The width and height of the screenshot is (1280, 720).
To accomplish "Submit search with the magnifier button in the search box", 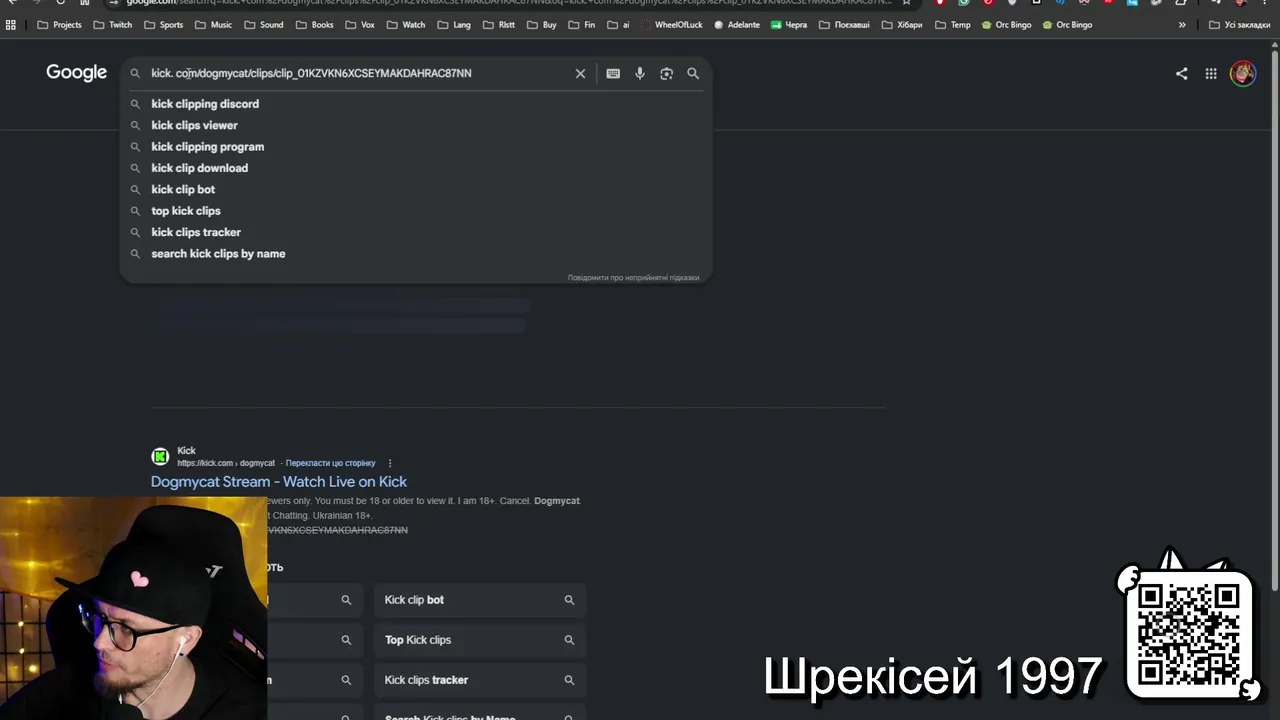I will pyautogui.click(x=693, y=73).
